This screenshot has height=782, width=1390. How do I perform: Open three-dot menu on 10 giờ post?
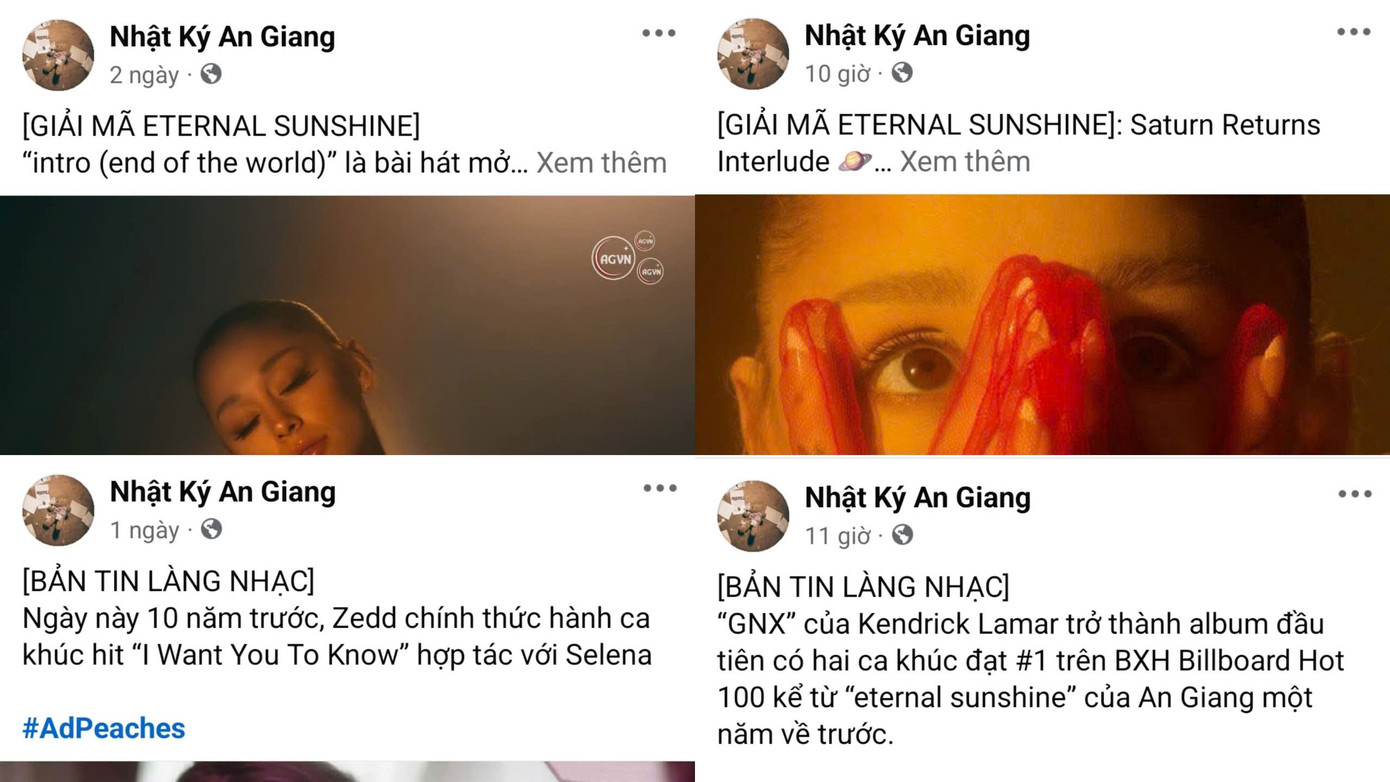[x=1354, y=32]
